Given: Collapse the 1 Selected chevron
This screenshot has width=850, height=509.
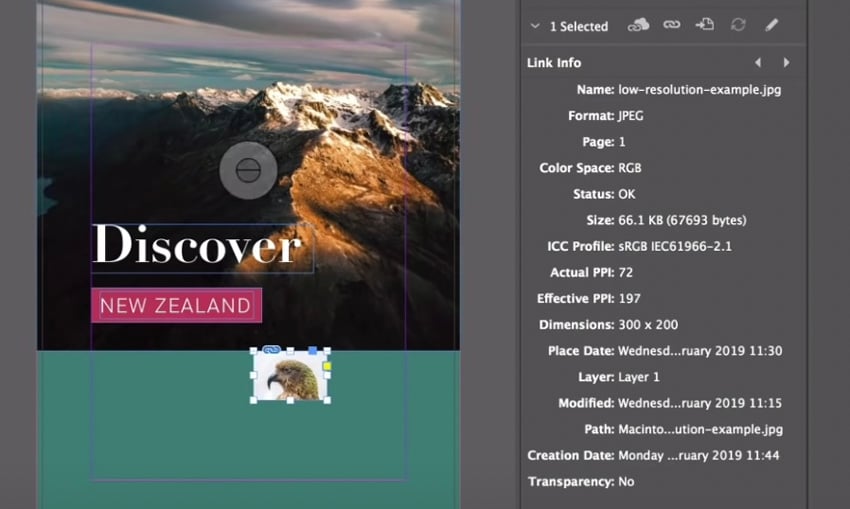Looking at the screenshot, I should tap(535, 25).
